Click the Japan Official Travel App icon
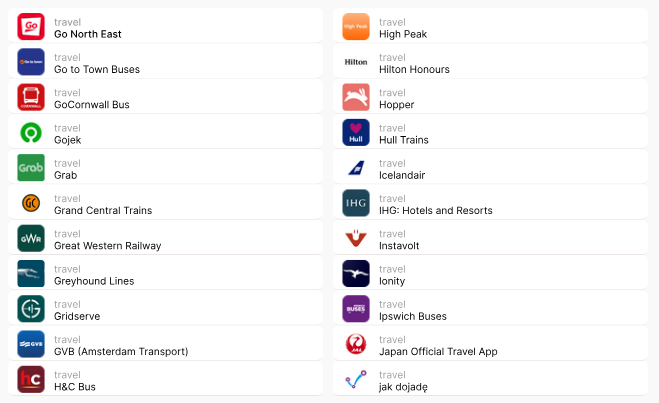659x403 pixels. click(356, 345)
